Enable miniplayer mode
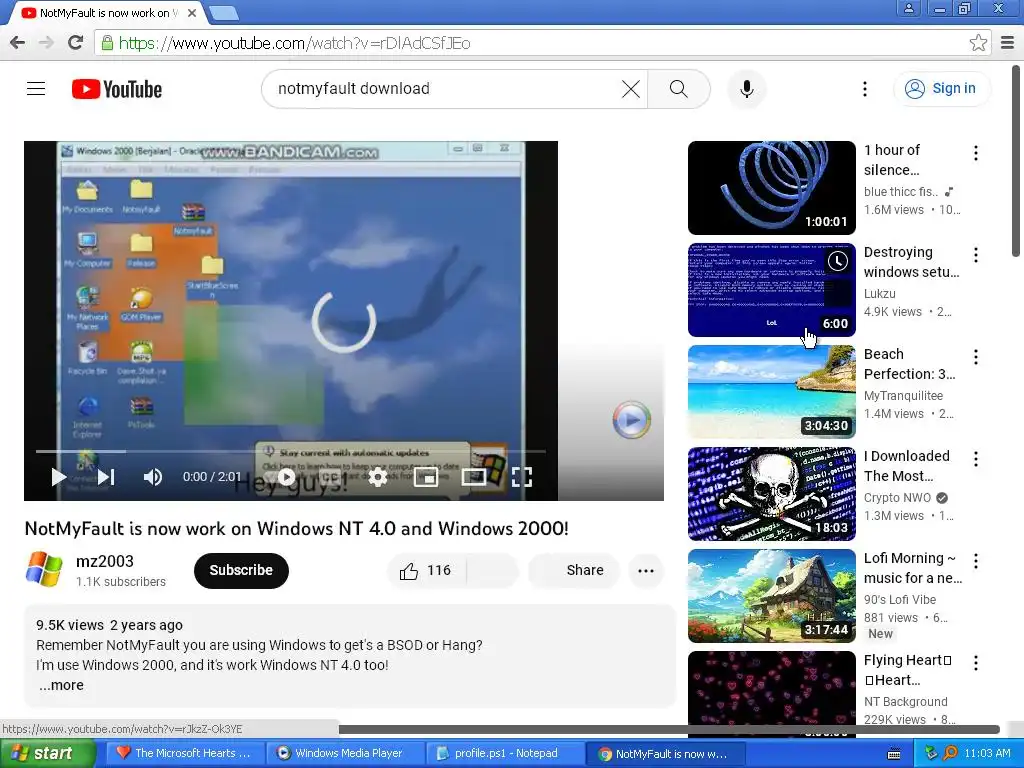Viewport: 1024px width, 768px height. coord(426,477)
